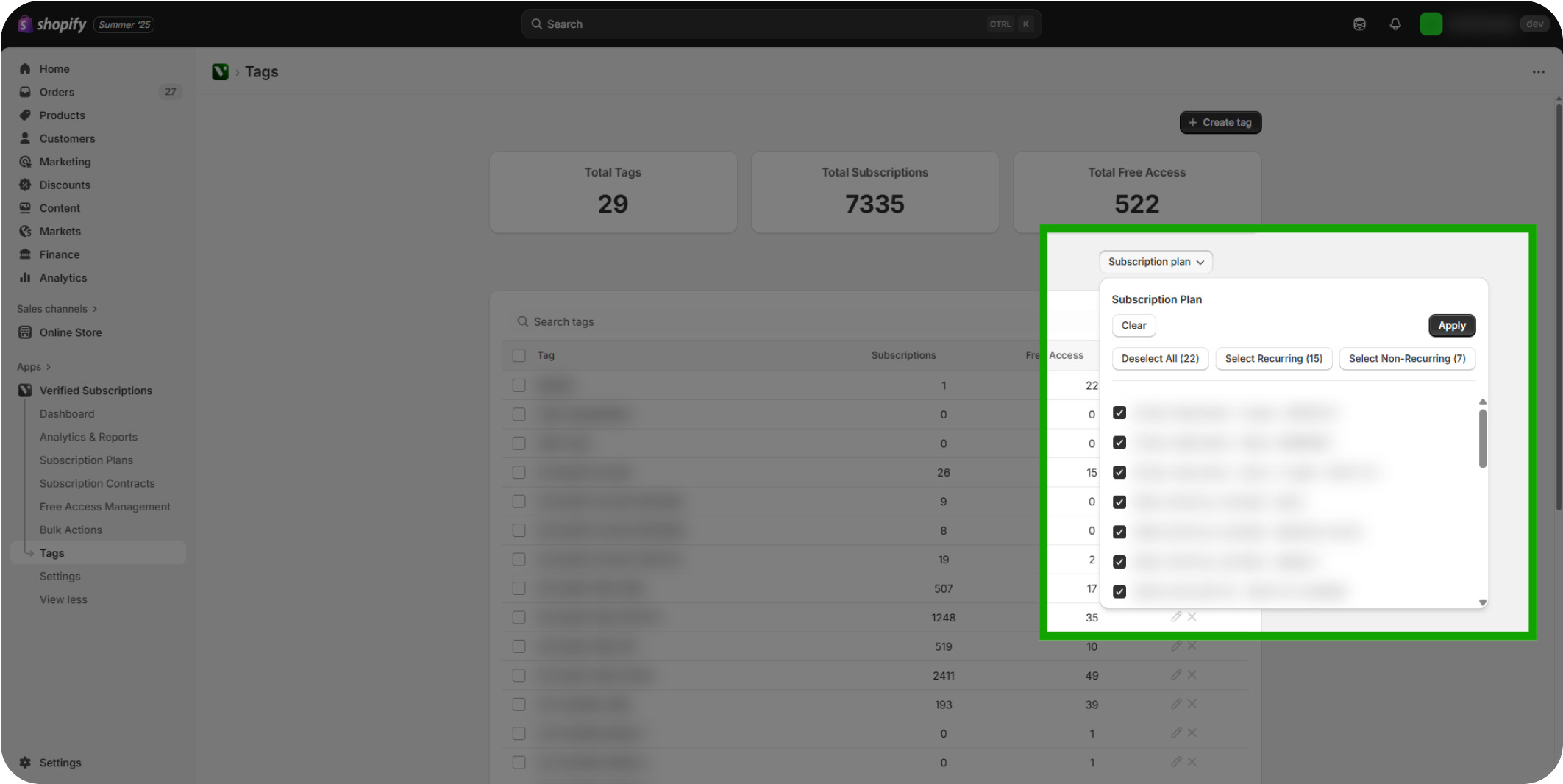Viewport: 1563px width, 784px height.
Task: Click the app logo in Tags breadcrumb
Action: (220, 72)
